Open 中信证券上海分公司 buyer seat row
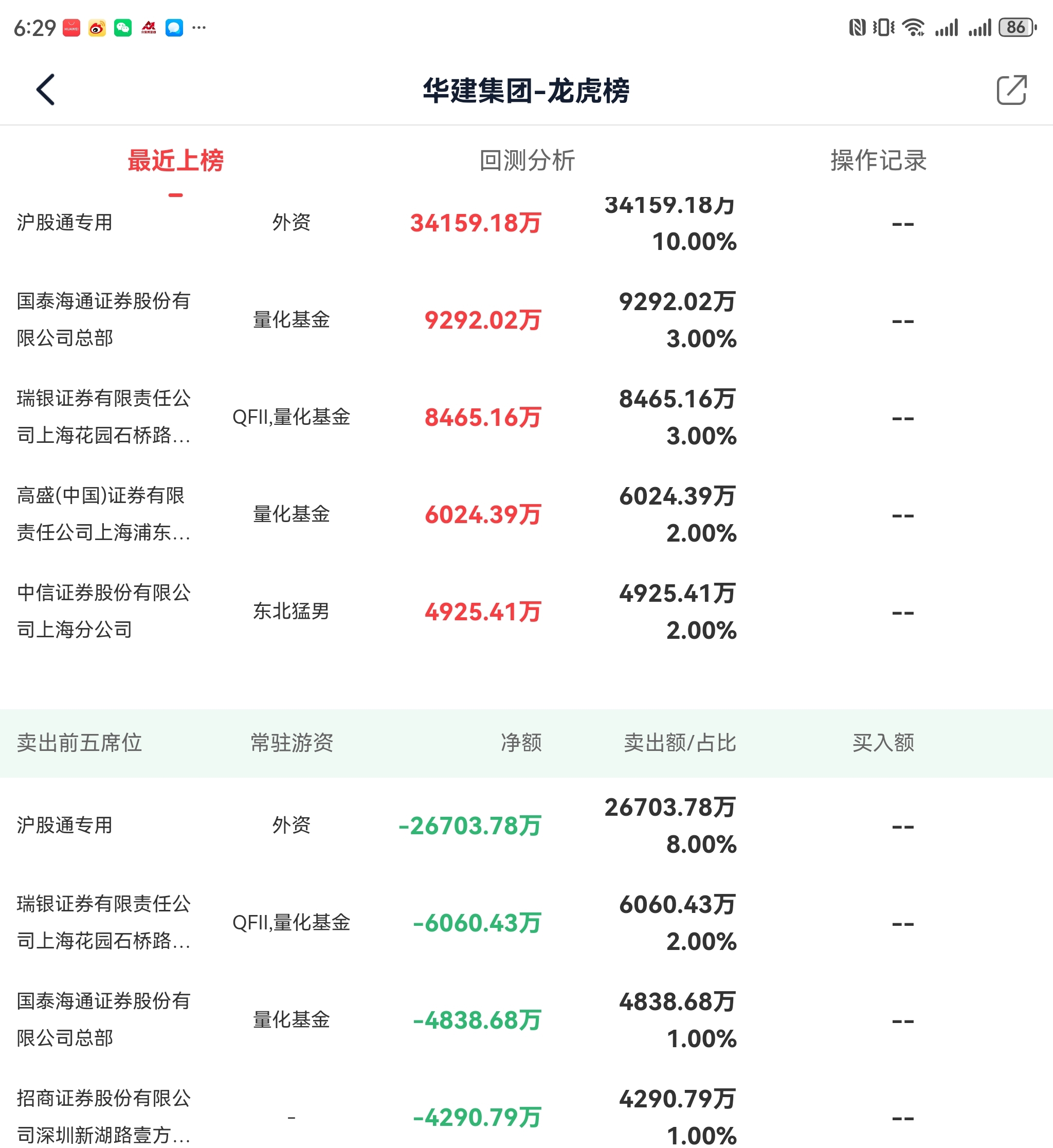Viewport: 1053px width, 1148px height. pyautogui.click(x=103, y=611)
